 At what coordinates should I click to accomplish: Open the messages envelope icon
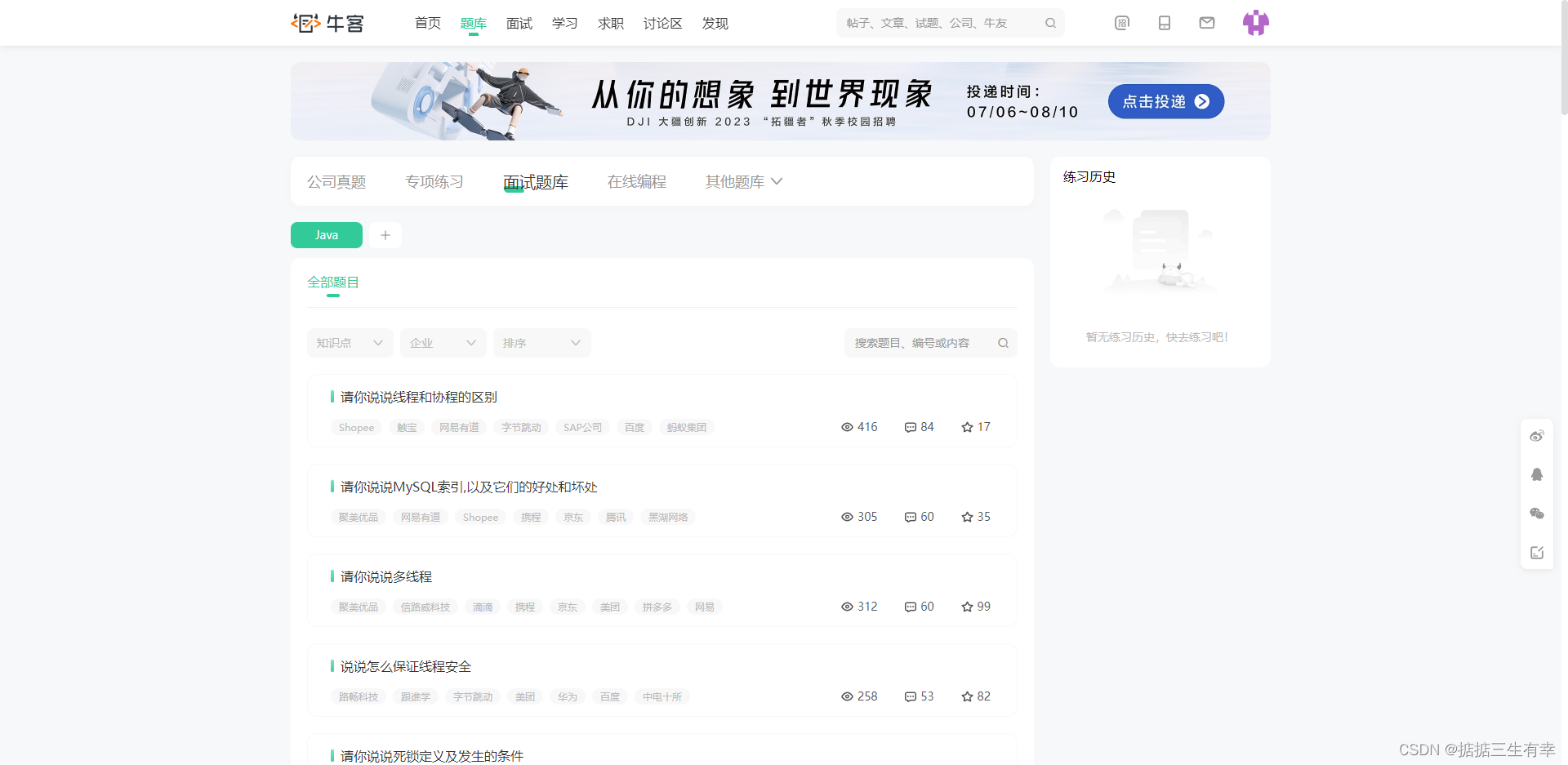tap(1207, 23)
